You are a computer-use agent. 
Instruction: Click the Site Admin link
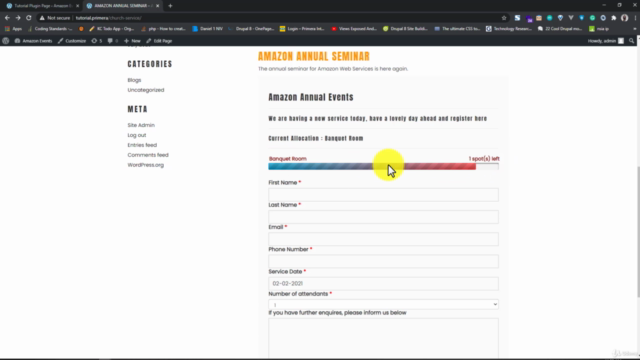[x=141, y=125]
